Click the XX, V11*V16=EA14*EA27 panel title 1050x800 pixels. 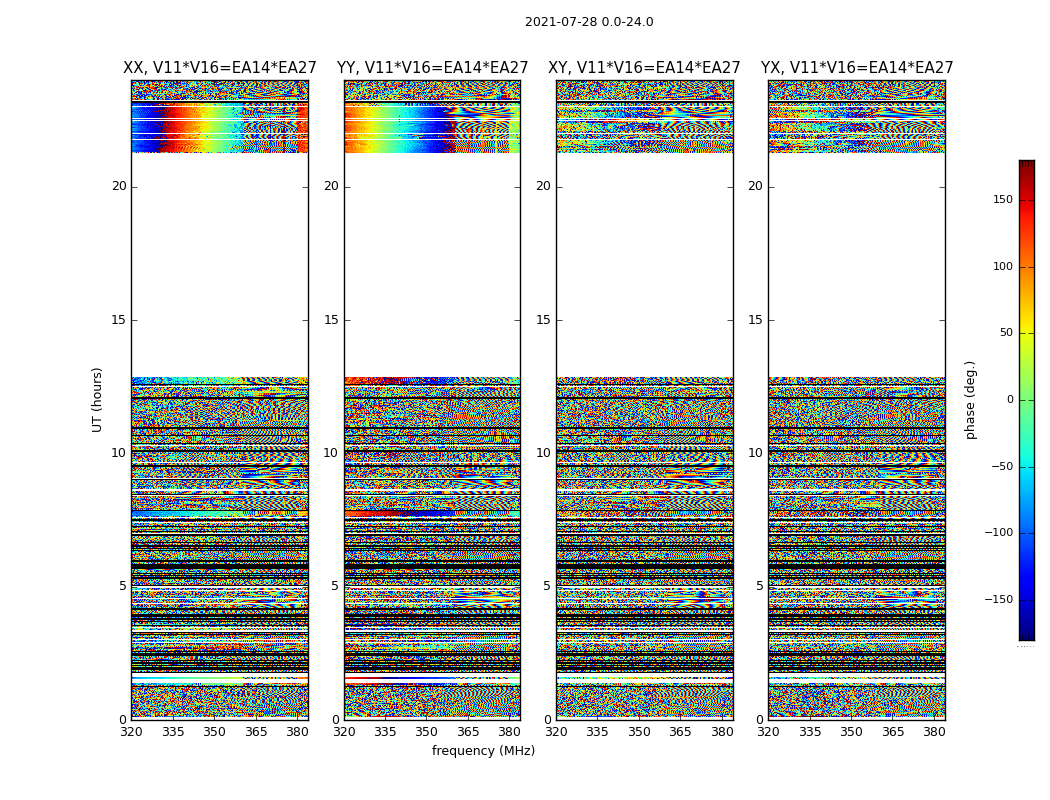[220, 68]
